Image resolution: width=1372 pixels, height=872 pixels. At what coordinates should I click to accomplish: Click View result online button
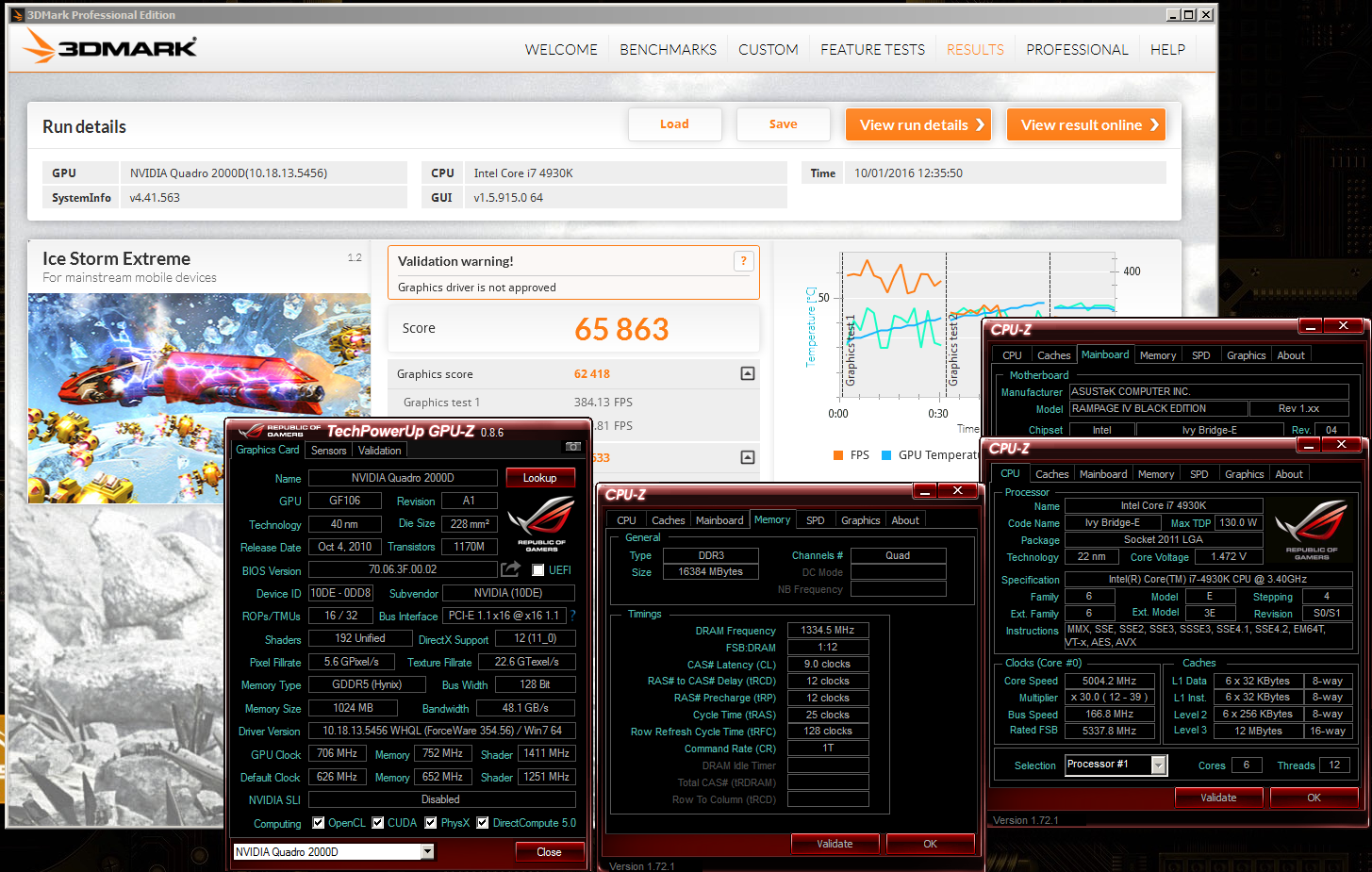point(1086,124)
